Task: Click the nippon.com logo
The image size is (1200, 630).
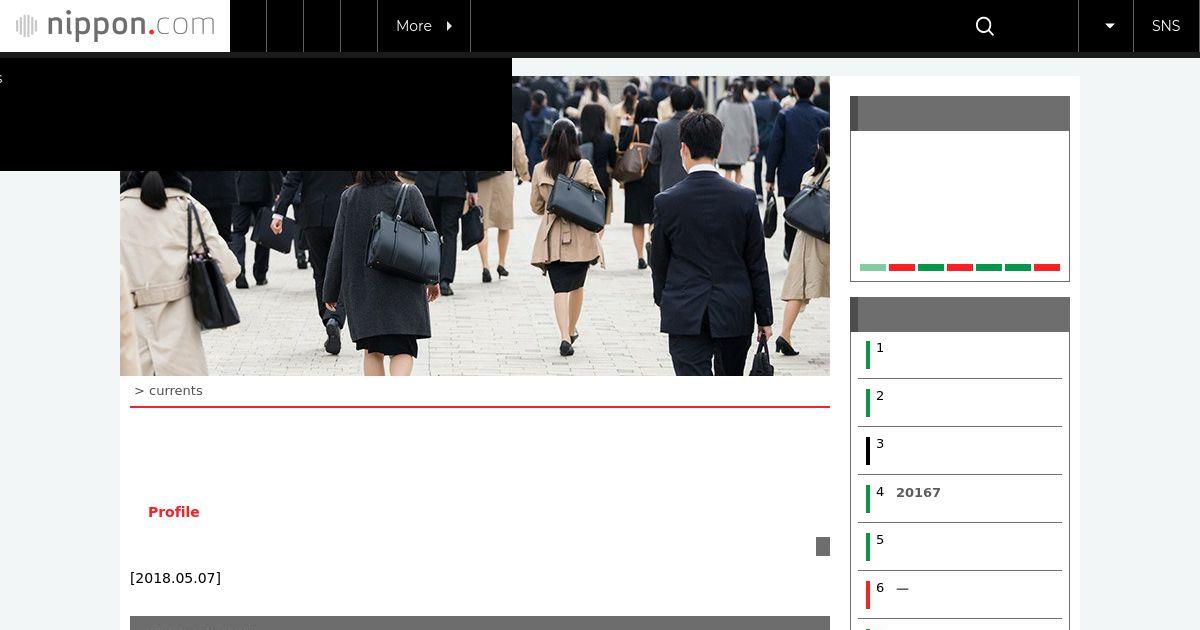Action: click(115, 26)
